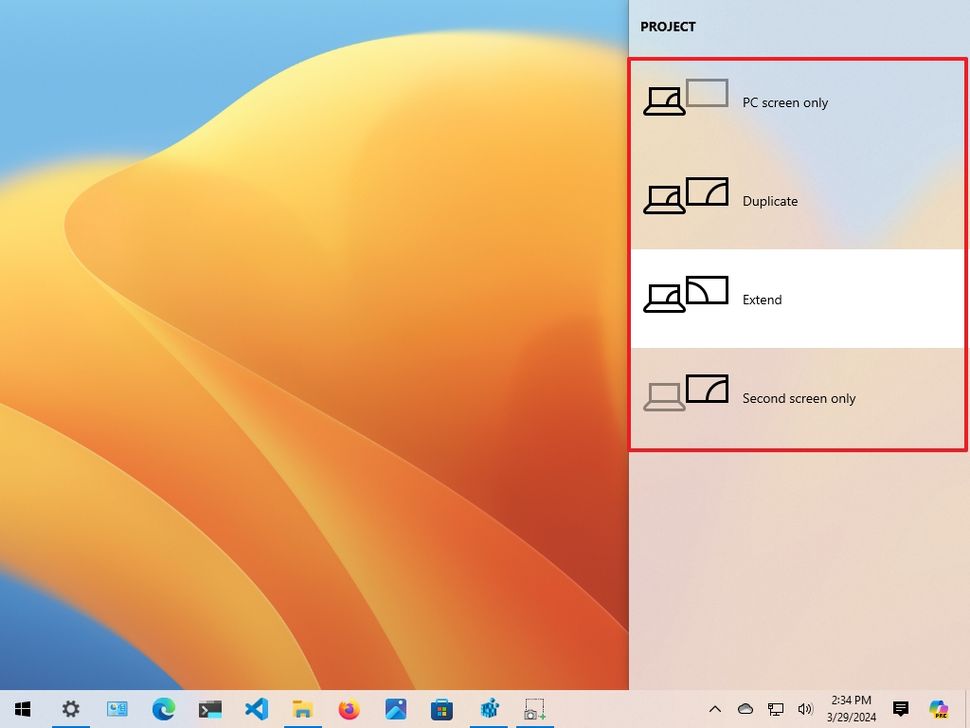Open Visual Studio Code from taskbar
The width and height of the screenshot is (970, 728).
[256, 709]
